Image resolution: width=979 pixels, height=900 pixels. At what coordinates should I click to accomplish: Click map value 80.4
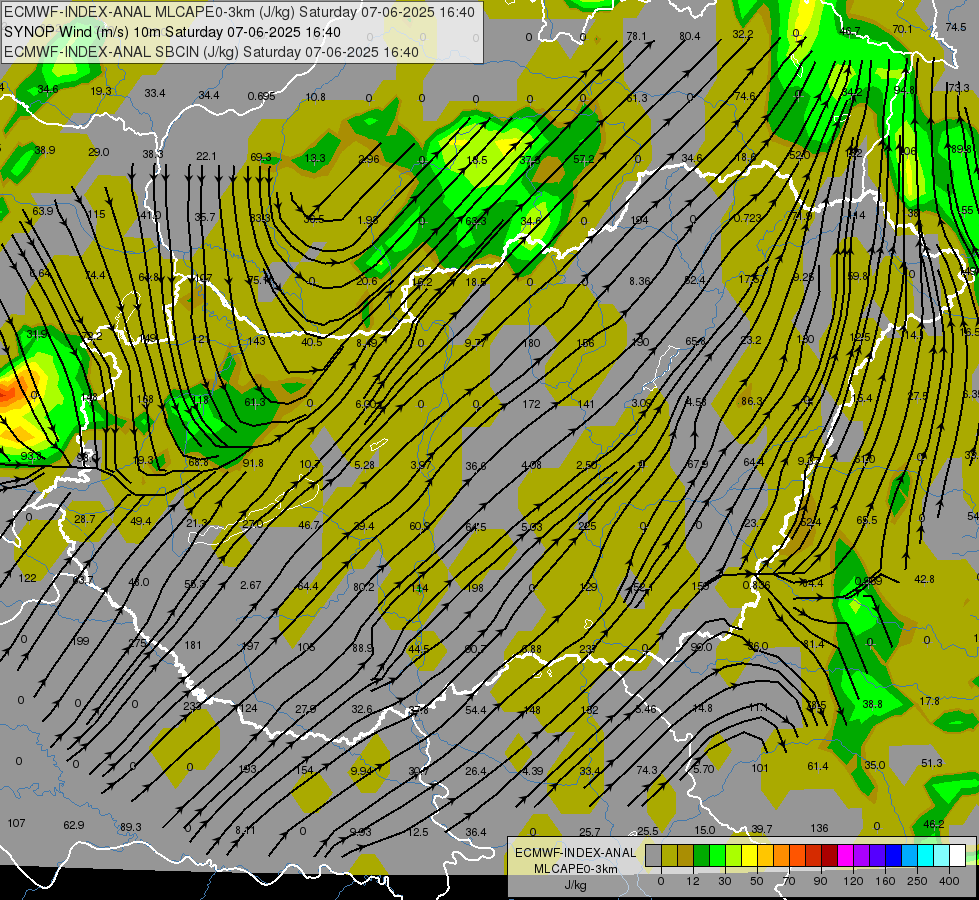(x=689, y=36)
